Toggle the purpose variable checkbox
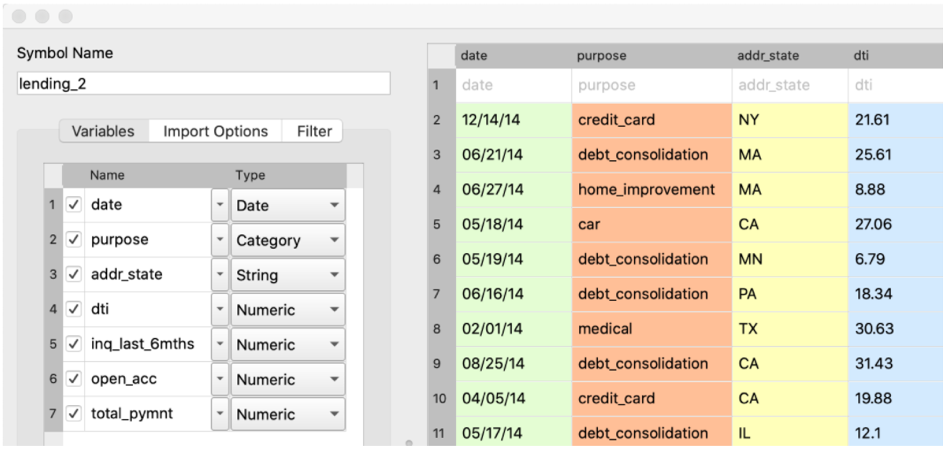 click(73, 241)
